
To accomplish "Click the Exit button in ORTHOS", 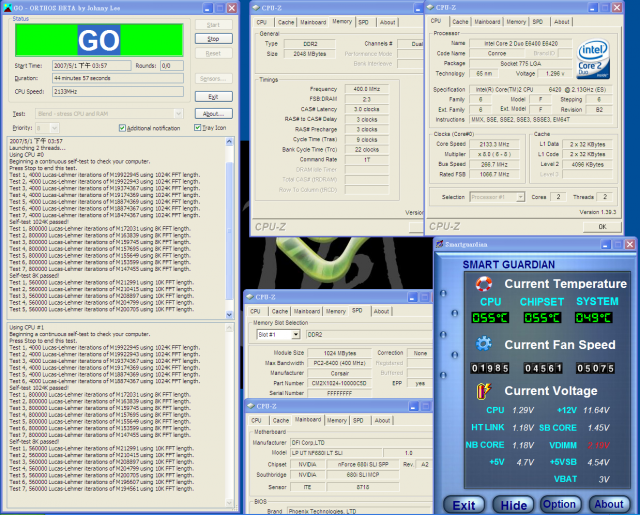I will 213,97.
